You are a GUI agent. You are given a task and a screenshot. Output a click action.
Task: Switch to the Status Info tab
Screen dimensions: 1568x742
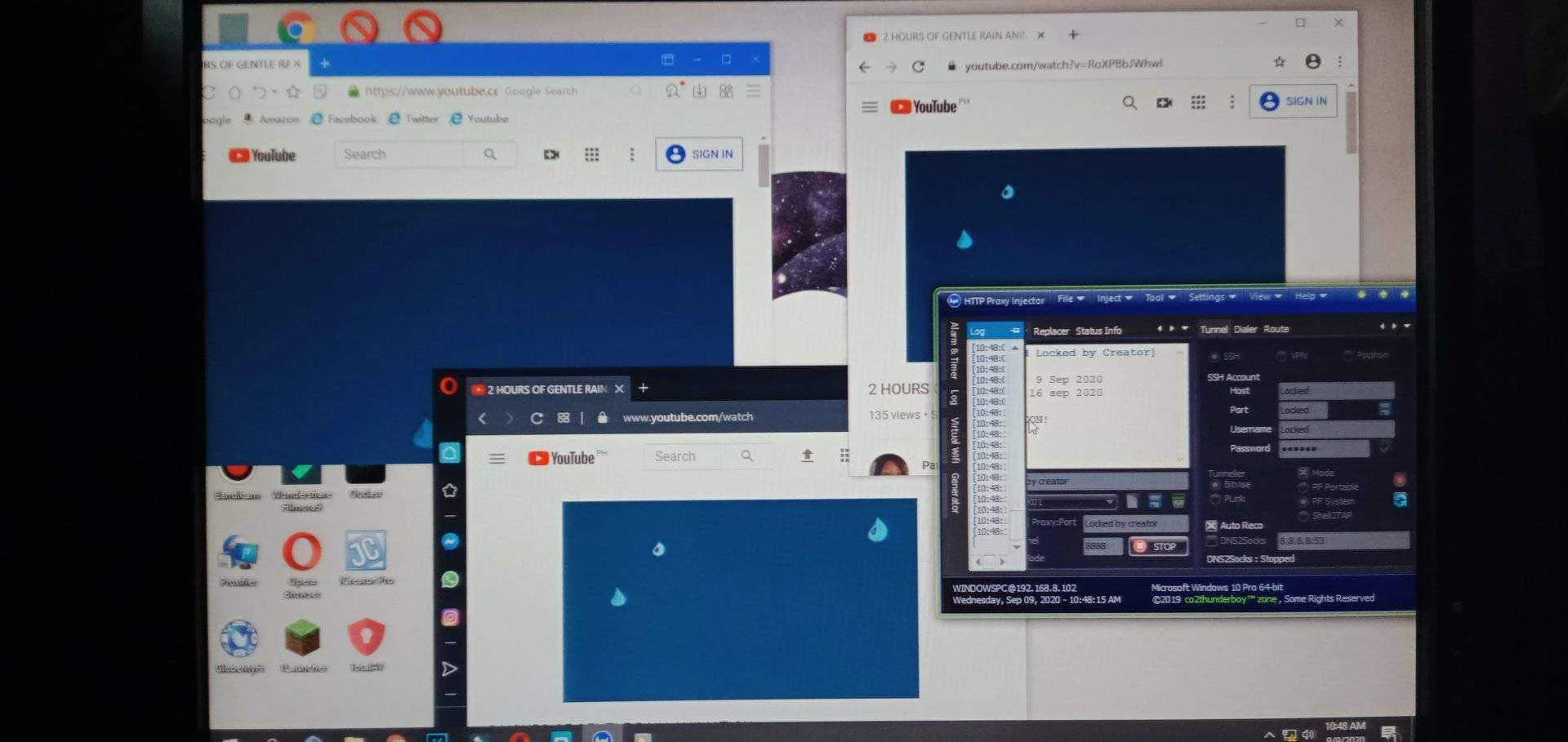click(x=1098, y=331)
